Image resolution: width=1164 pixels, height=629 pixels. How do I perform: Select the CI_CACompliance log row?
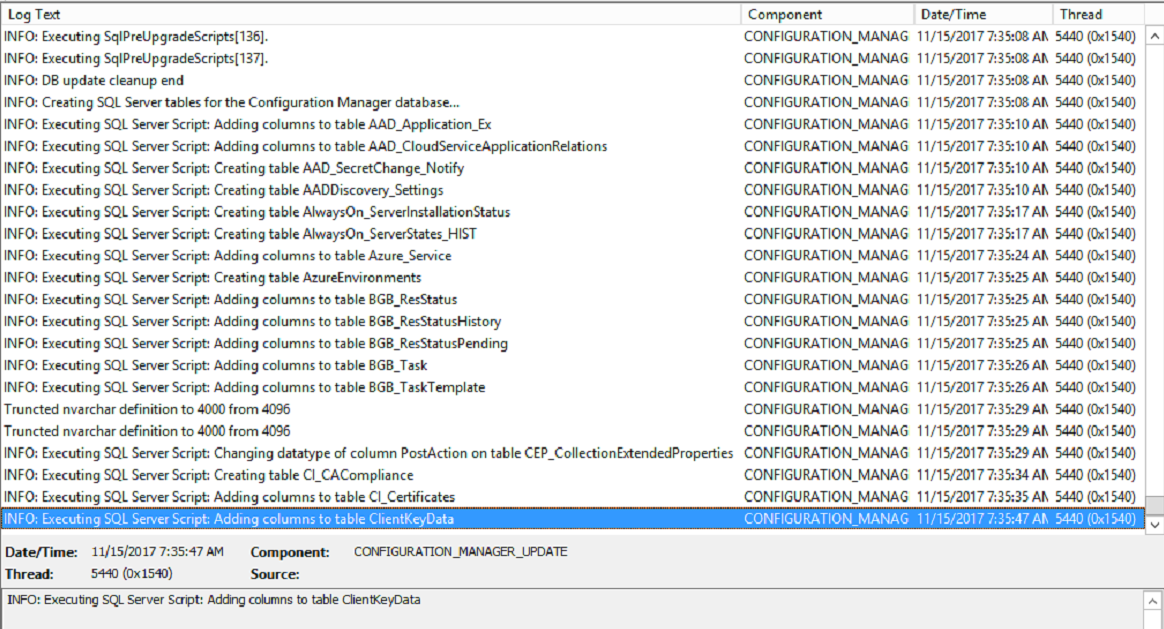(x=572, y=475)
